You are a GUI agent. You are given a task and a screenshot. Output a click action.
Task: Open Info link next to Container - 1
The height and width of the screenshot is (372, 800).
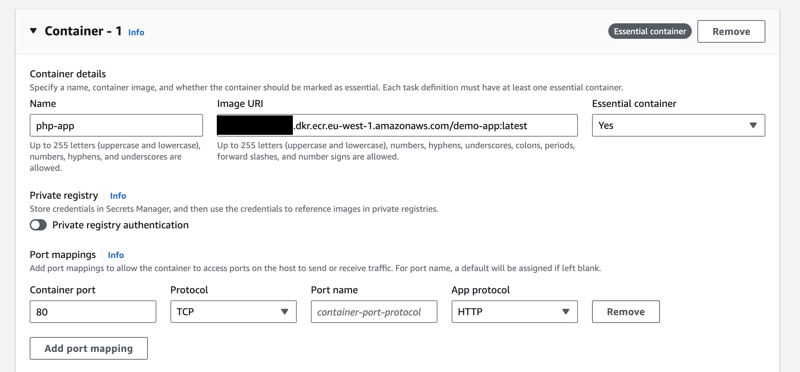coord(136,32)
